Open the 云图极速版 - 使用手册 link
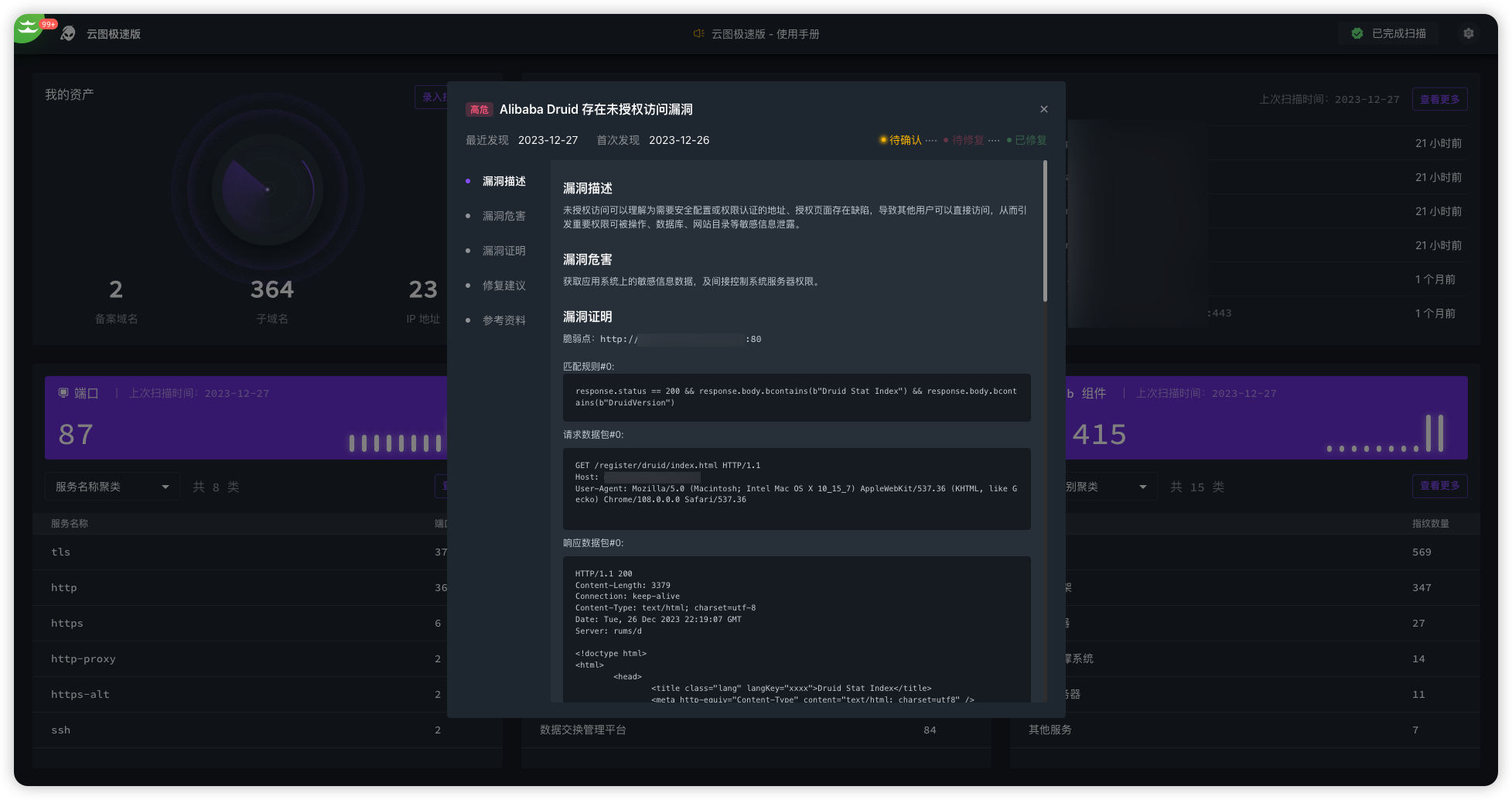Image resolution: width=1512 pixels, height=800 pixels. [x=765, y=34]
